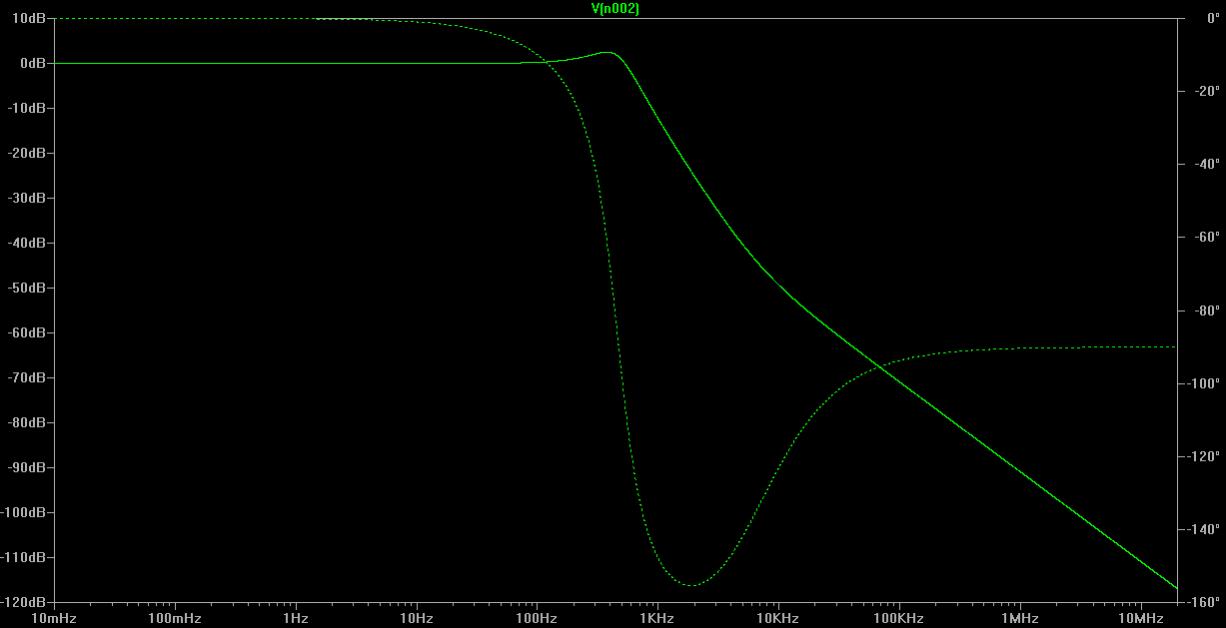Click the -40dB magnitude axis label
Image resolution: width=1226 pixels, height=628 pixels.
click(x=26, y=243)
